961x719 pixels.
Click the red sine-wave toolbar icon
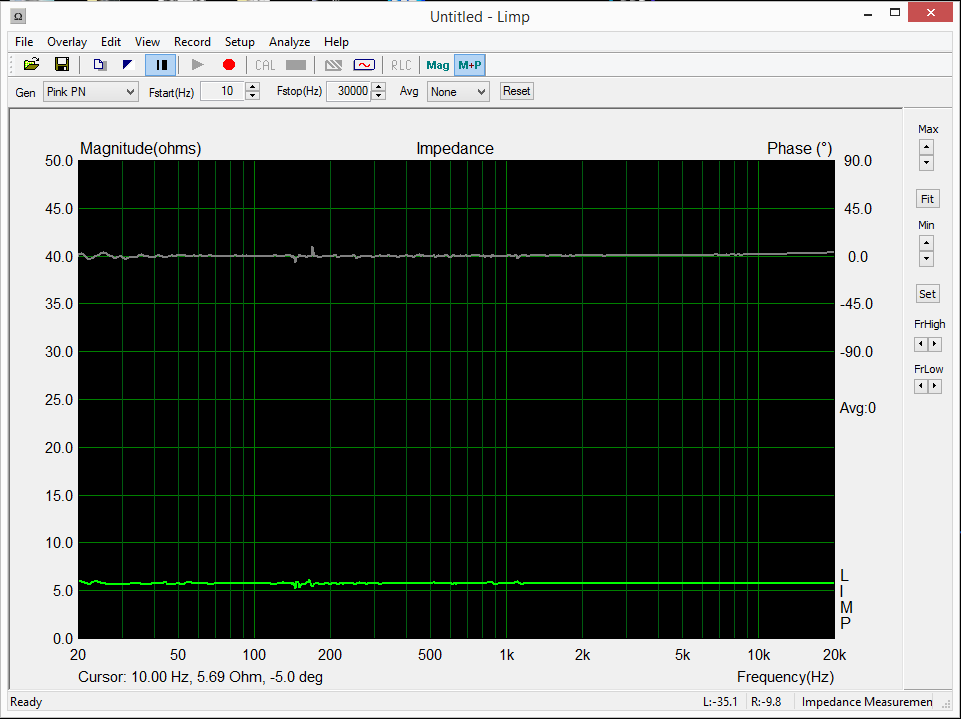pyautogui.click(x=364, y=65)
